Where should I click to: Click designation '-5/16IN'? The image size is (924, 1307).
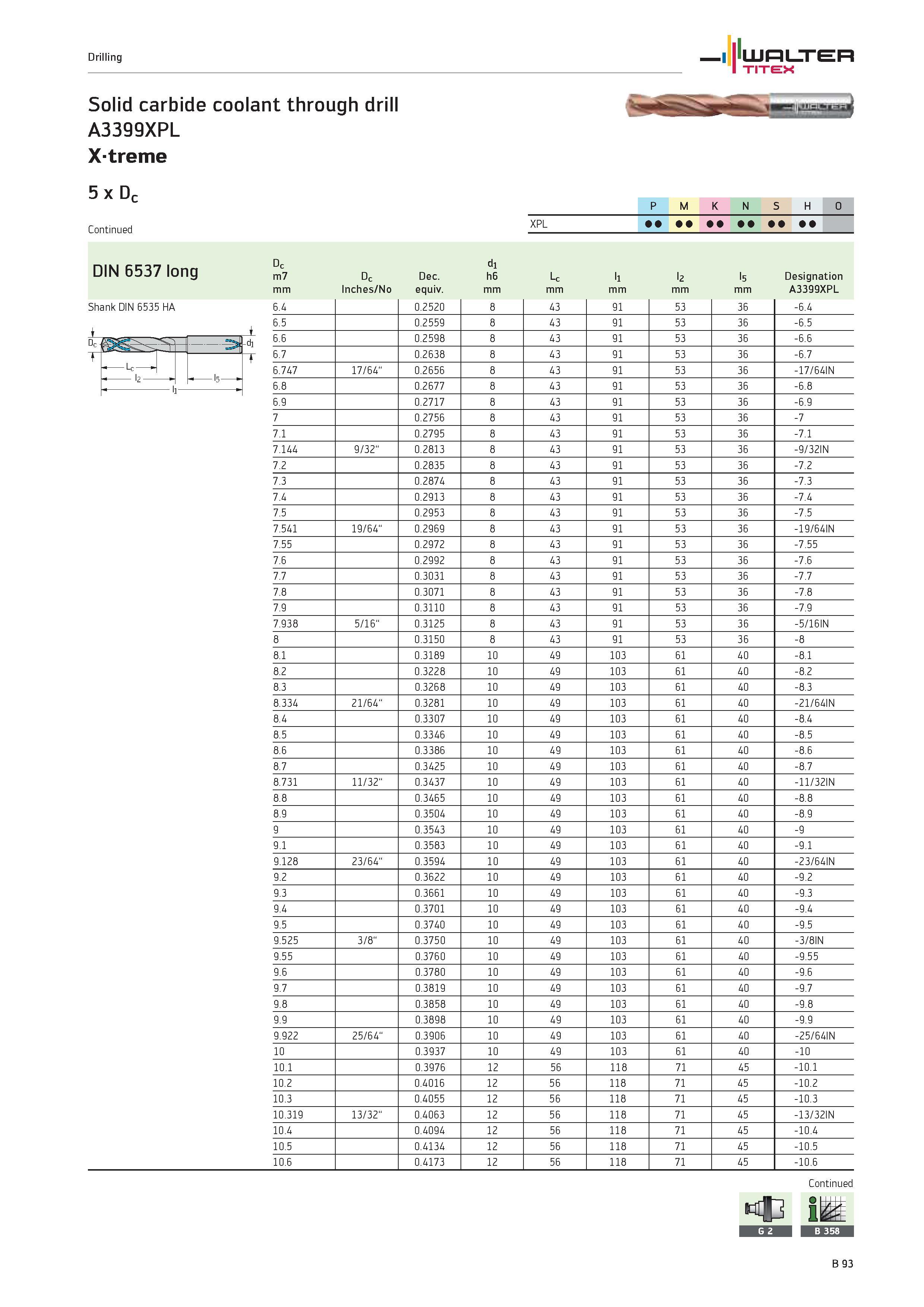[812, 624]
